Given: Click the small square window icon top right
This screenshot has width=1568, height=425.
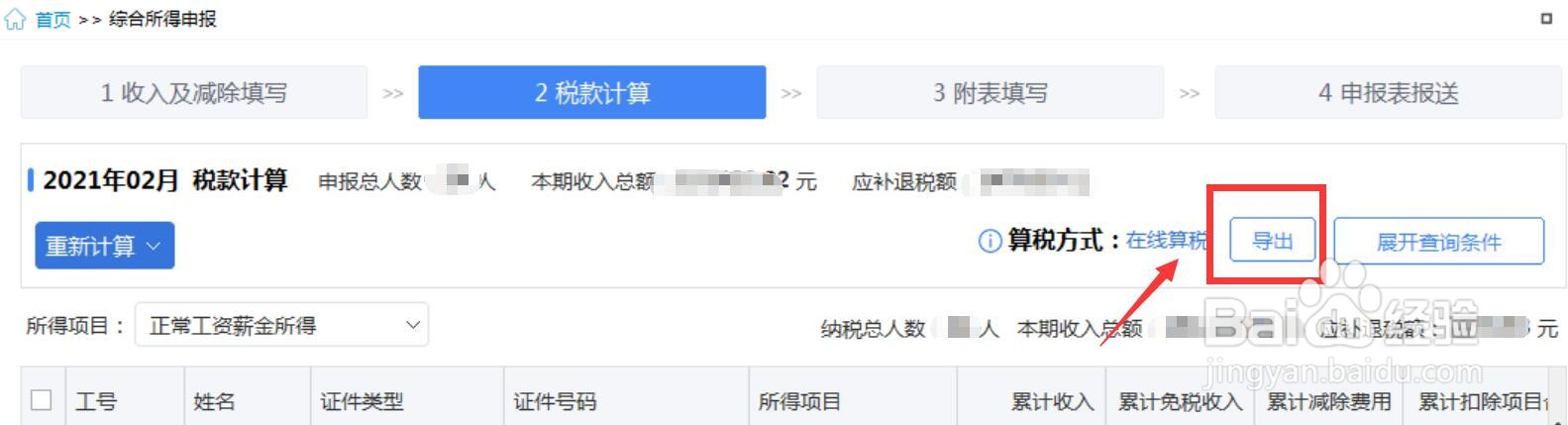Looking at the screenshot, I should pos(1546,19).
